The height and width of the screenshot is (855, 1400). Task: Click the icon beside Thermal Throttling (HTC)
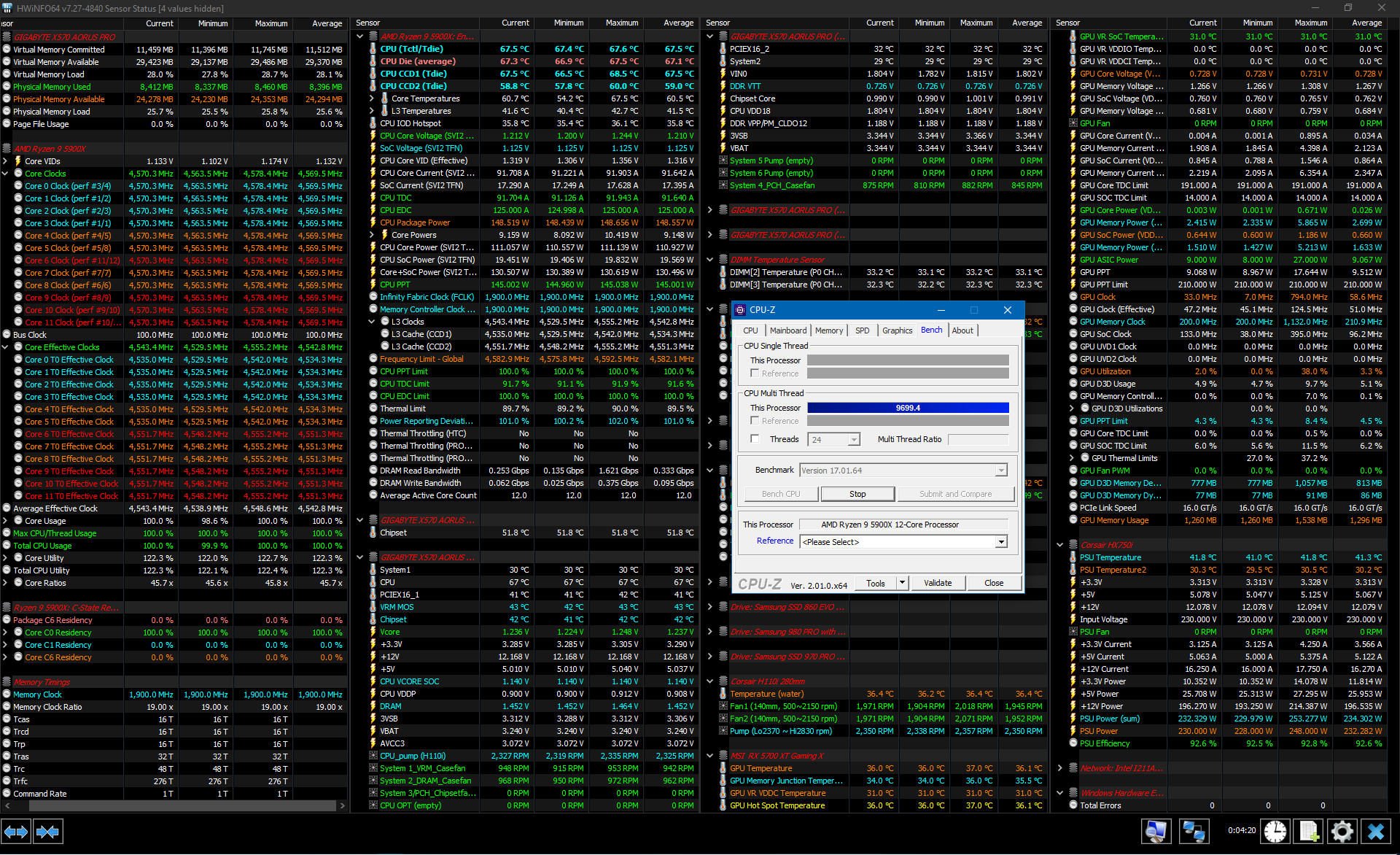373,433
